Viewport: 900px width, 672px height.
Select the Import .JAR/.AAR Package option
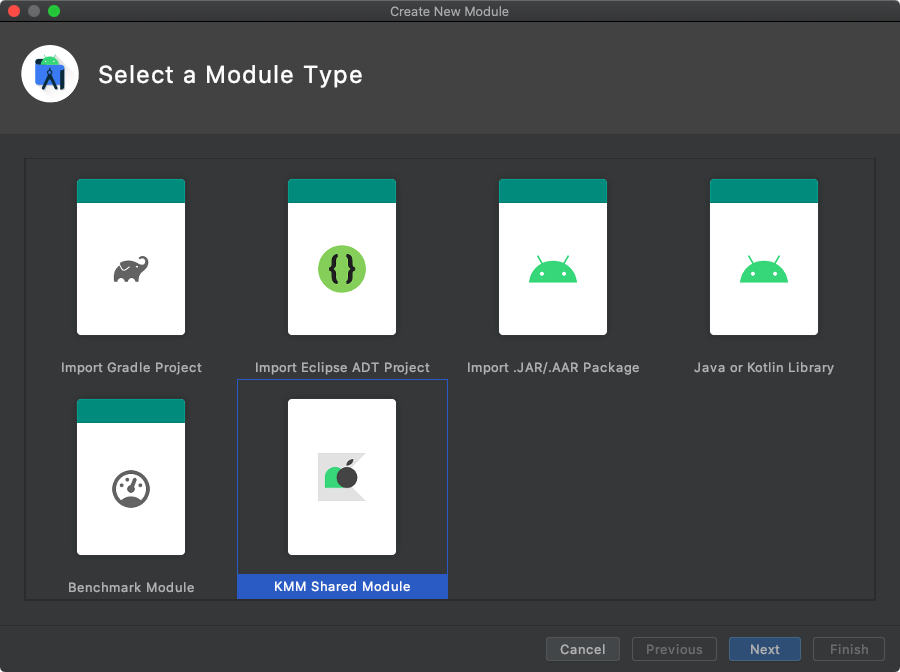(553, 256)
